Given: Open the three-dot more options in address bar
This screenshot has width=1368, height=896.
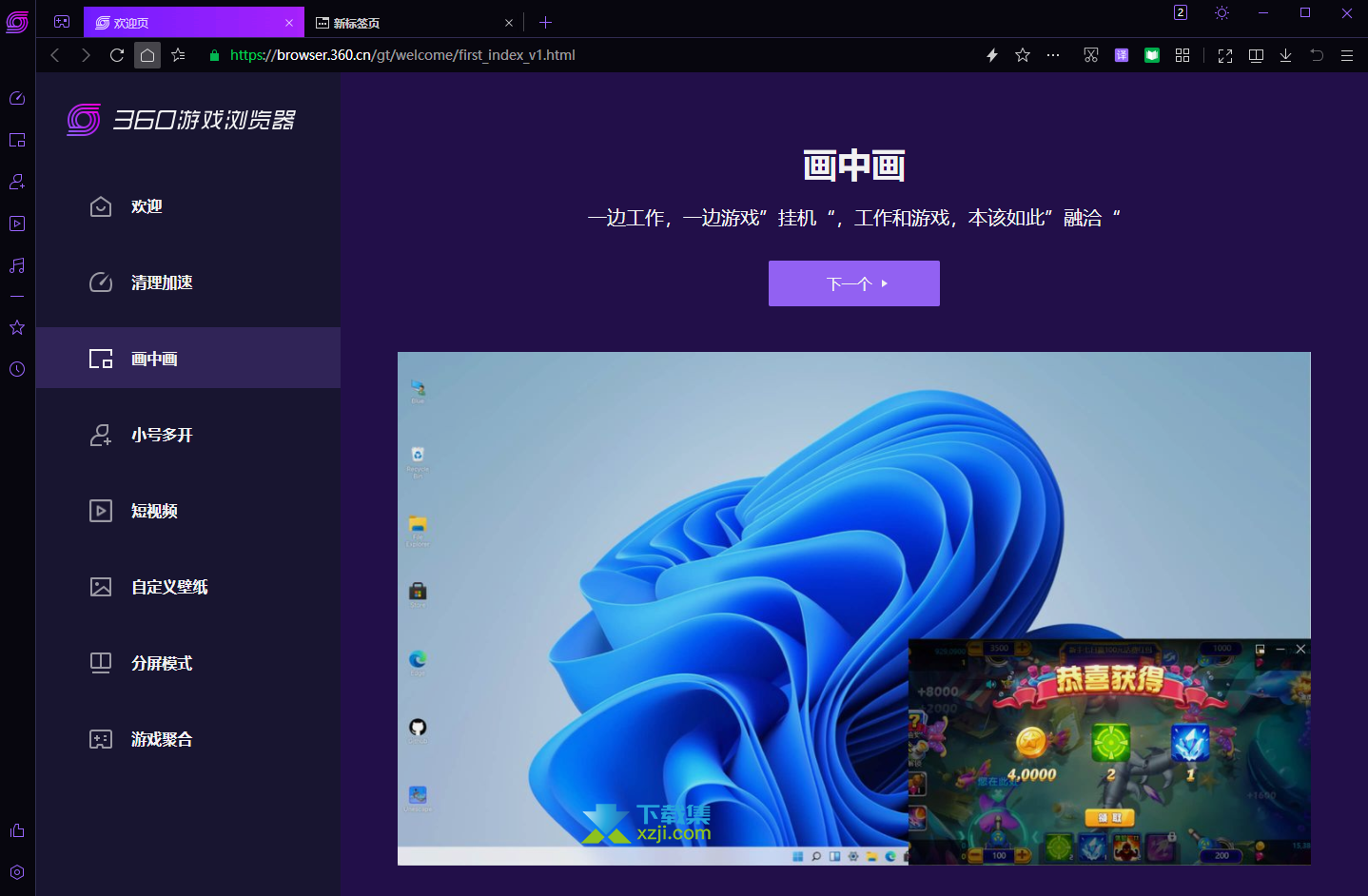Looking at the screenshot, I should pos(1053,55).
